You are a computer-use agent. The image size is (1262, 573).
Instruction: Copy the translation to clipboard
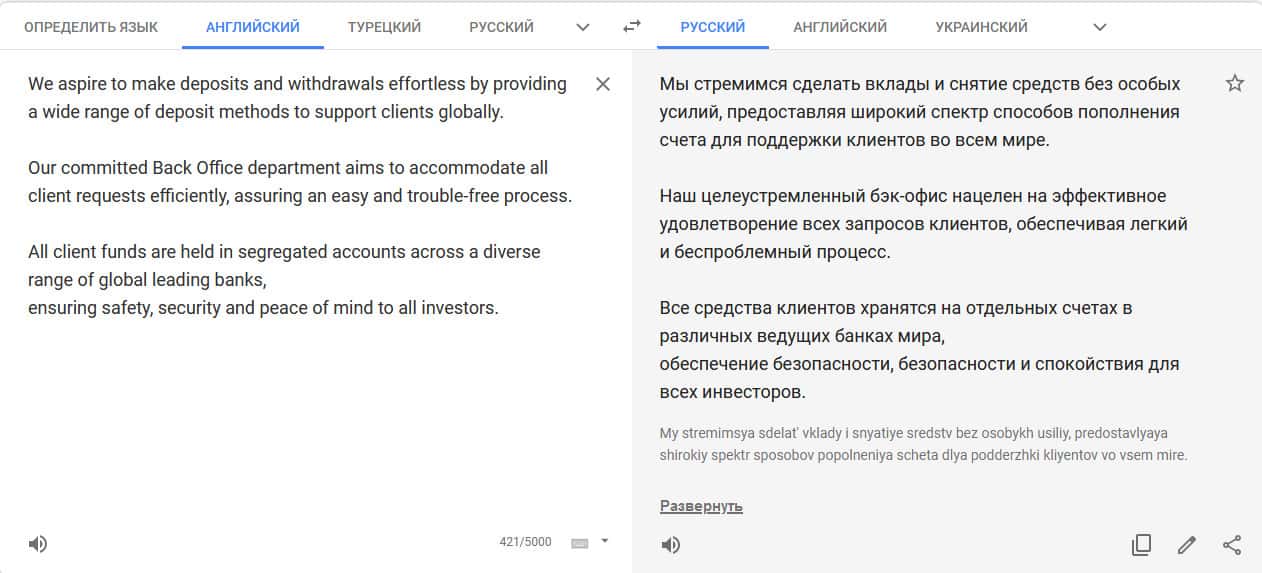(1141, 545)
